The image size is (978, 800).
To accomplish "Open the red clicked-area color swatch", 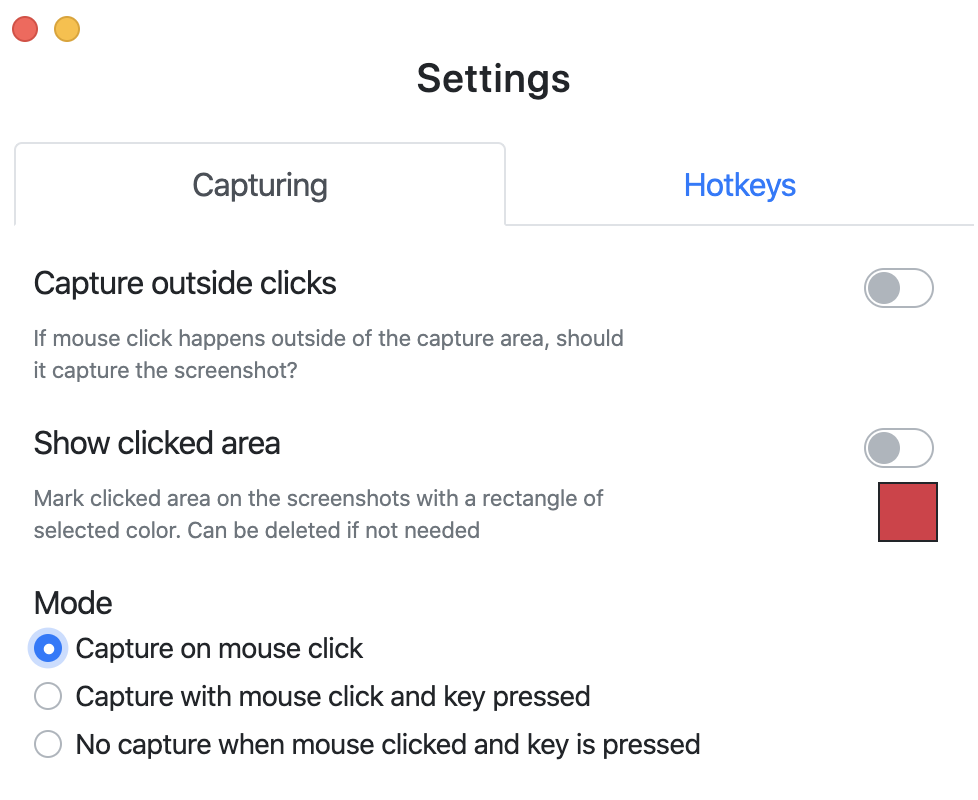I will 907,512.
